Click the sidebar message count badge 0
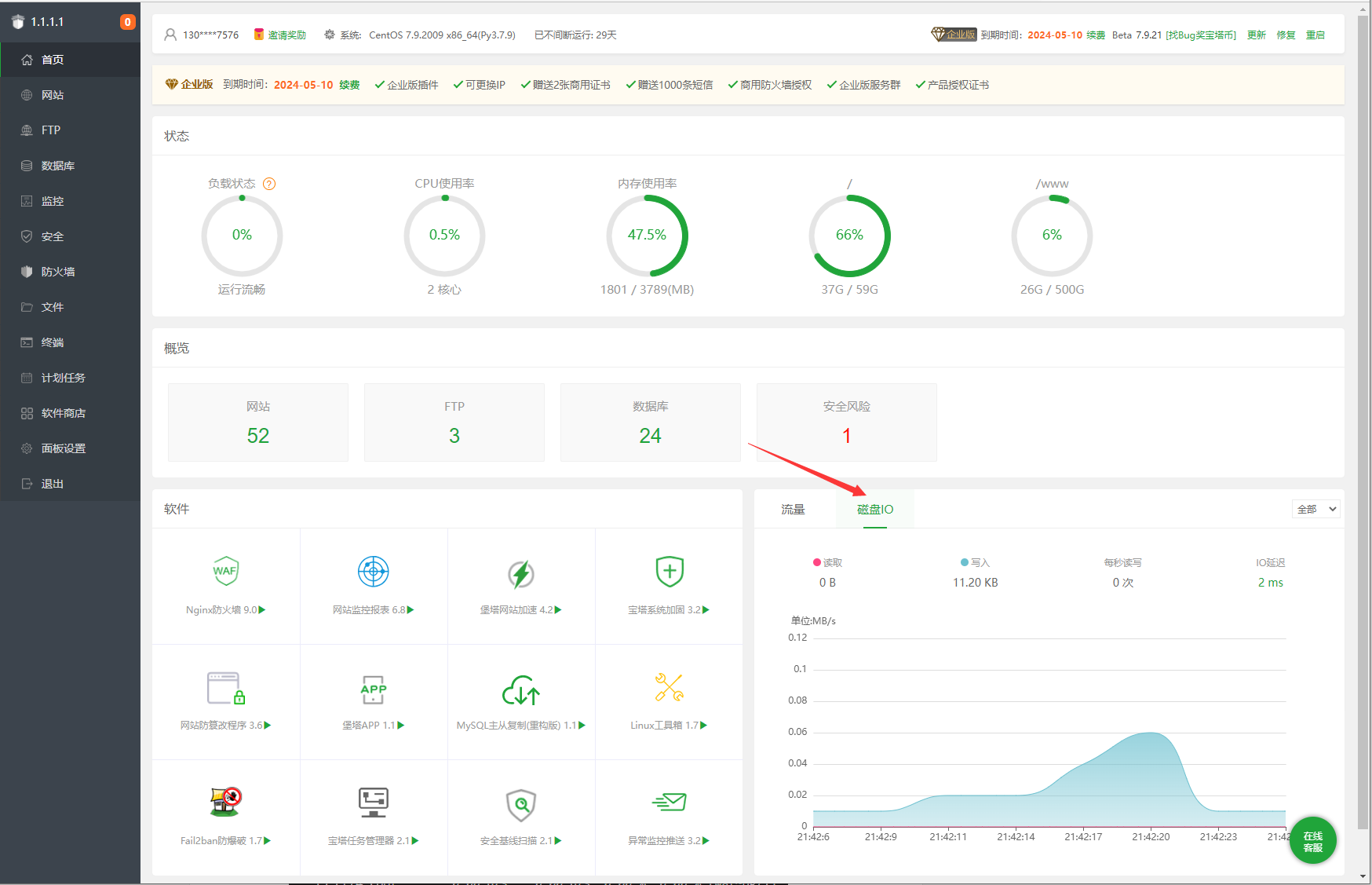 click(127, 22)
